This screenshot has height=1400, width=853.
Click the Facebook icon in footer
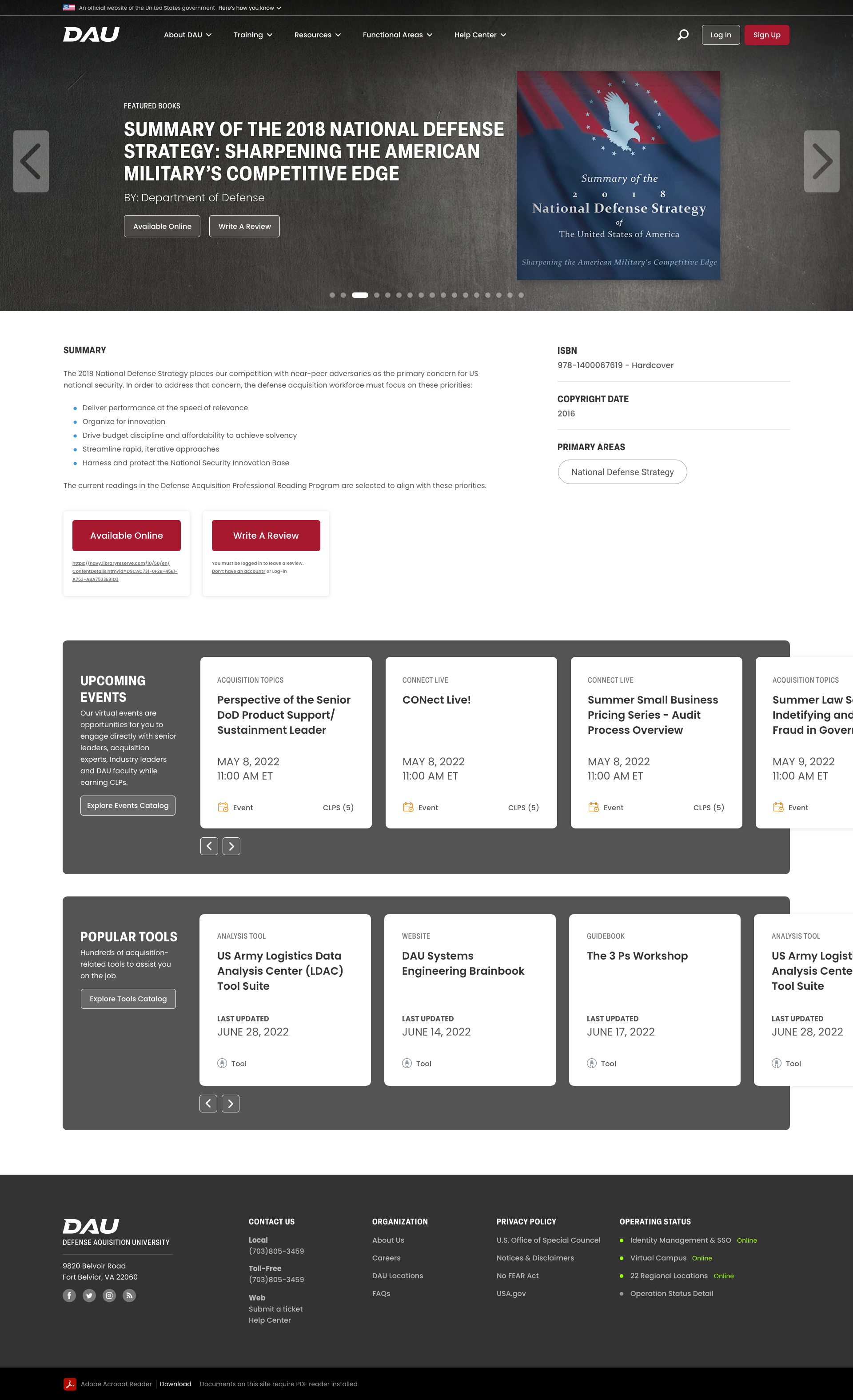pyautogui.click(x=69, y=1296)
